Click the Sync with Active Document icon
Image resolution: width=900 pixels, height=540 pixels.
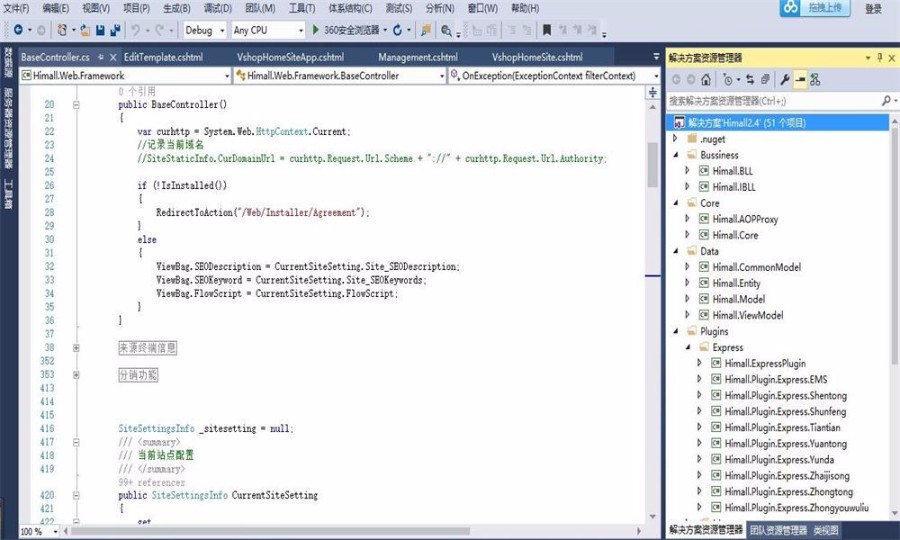pos(749,79)
